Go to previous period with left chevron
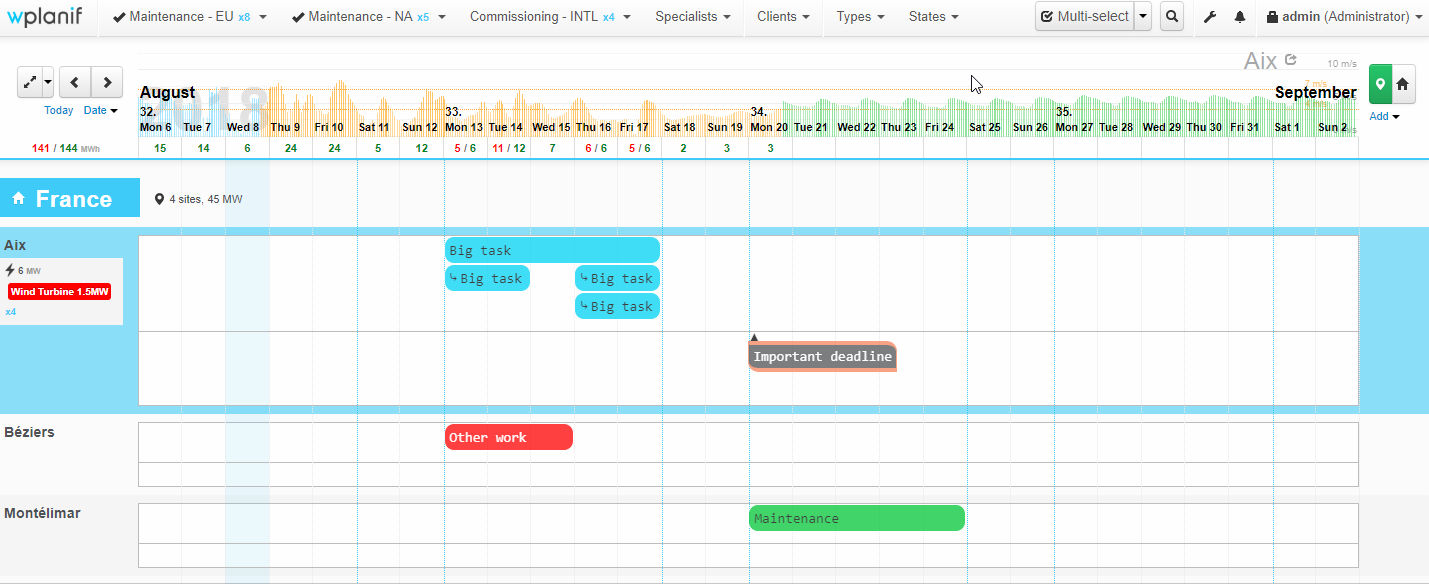 pos(74,82)
